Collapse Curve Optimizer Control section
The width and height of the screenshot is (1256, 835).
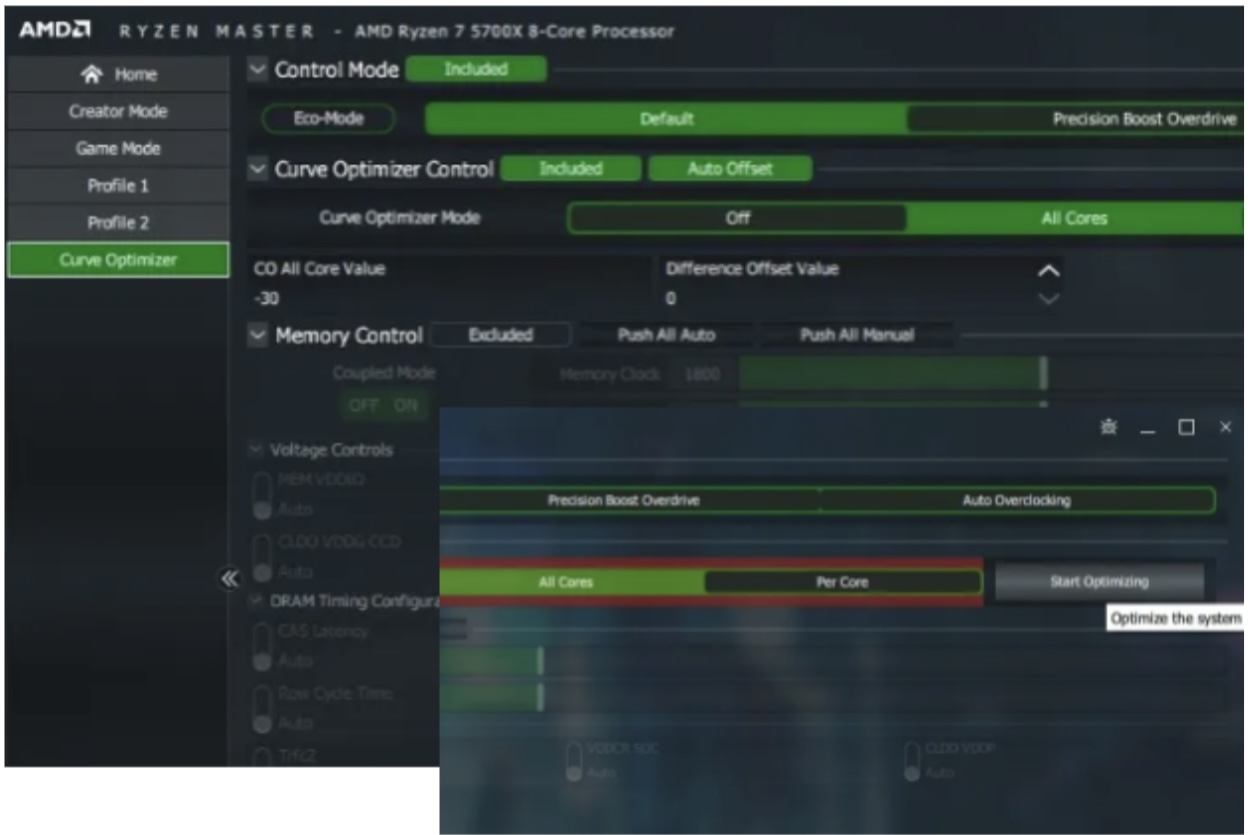(x=258, y=169)
